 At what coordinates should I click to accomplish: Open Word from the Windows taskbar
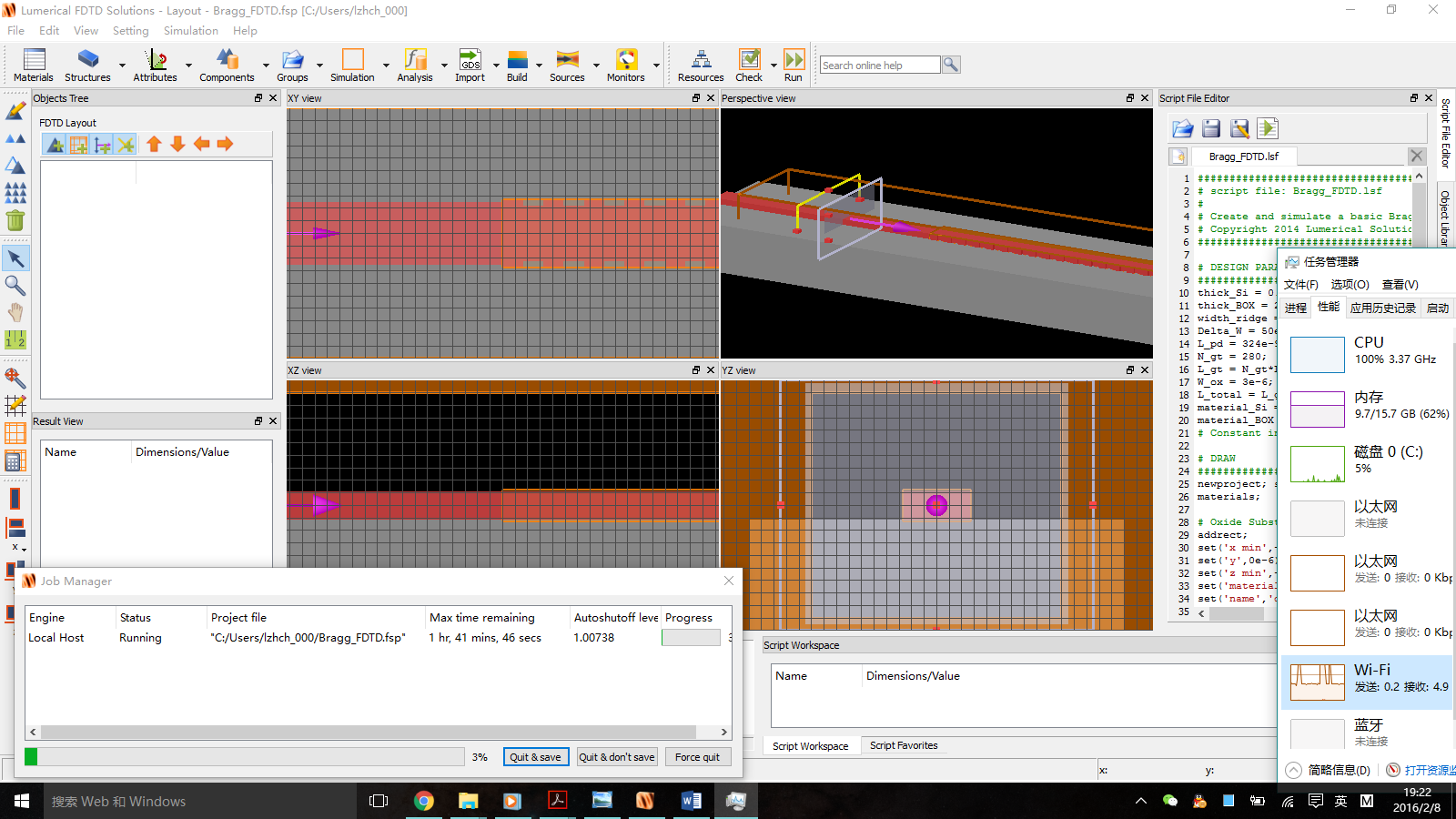coord(691,801)
